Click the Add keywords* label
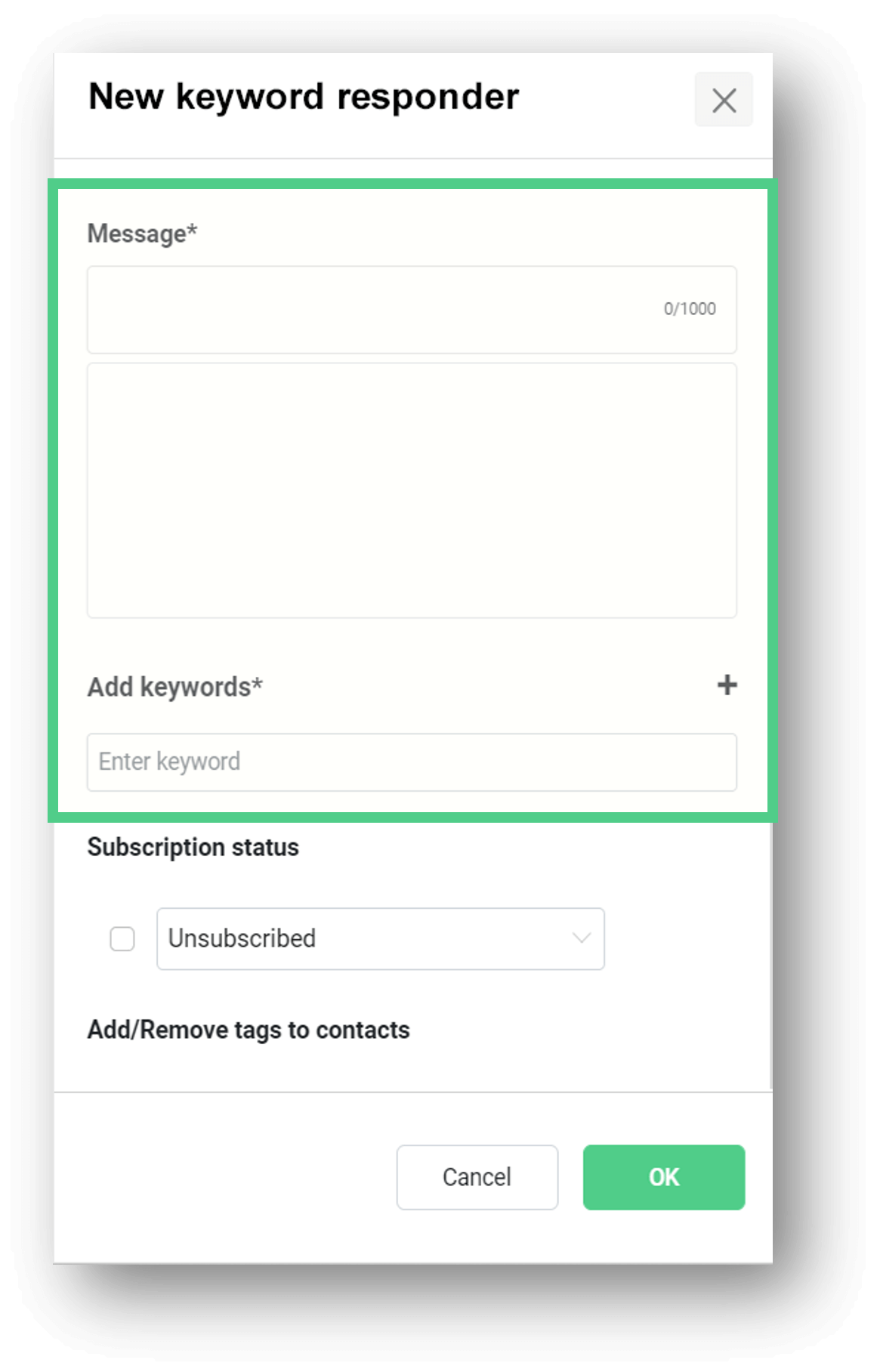Image resolution: width=880 pixels, height=1372 pixels. (174, 687)
